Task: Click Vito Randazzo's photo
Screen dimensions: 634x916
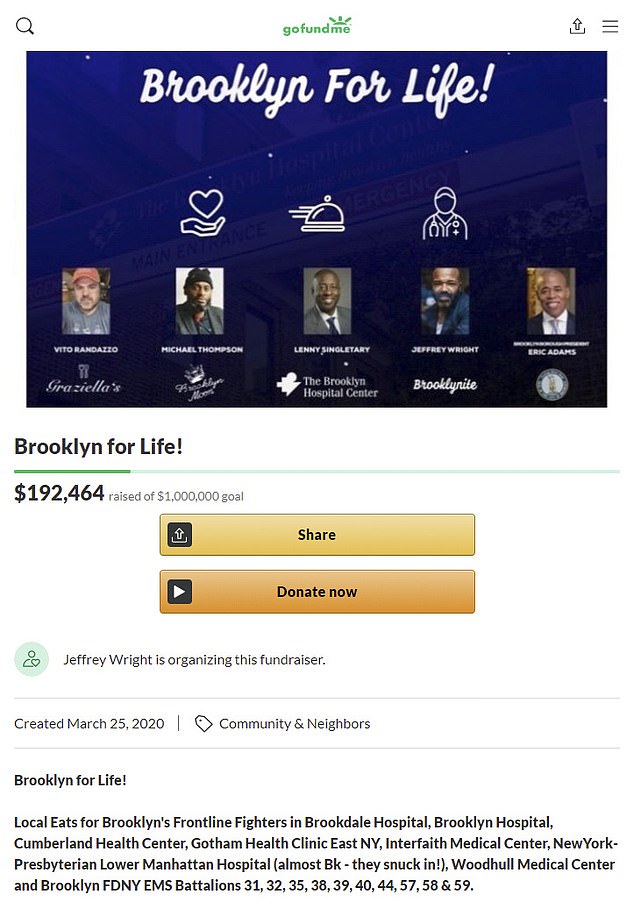Action: click(86, 301)
